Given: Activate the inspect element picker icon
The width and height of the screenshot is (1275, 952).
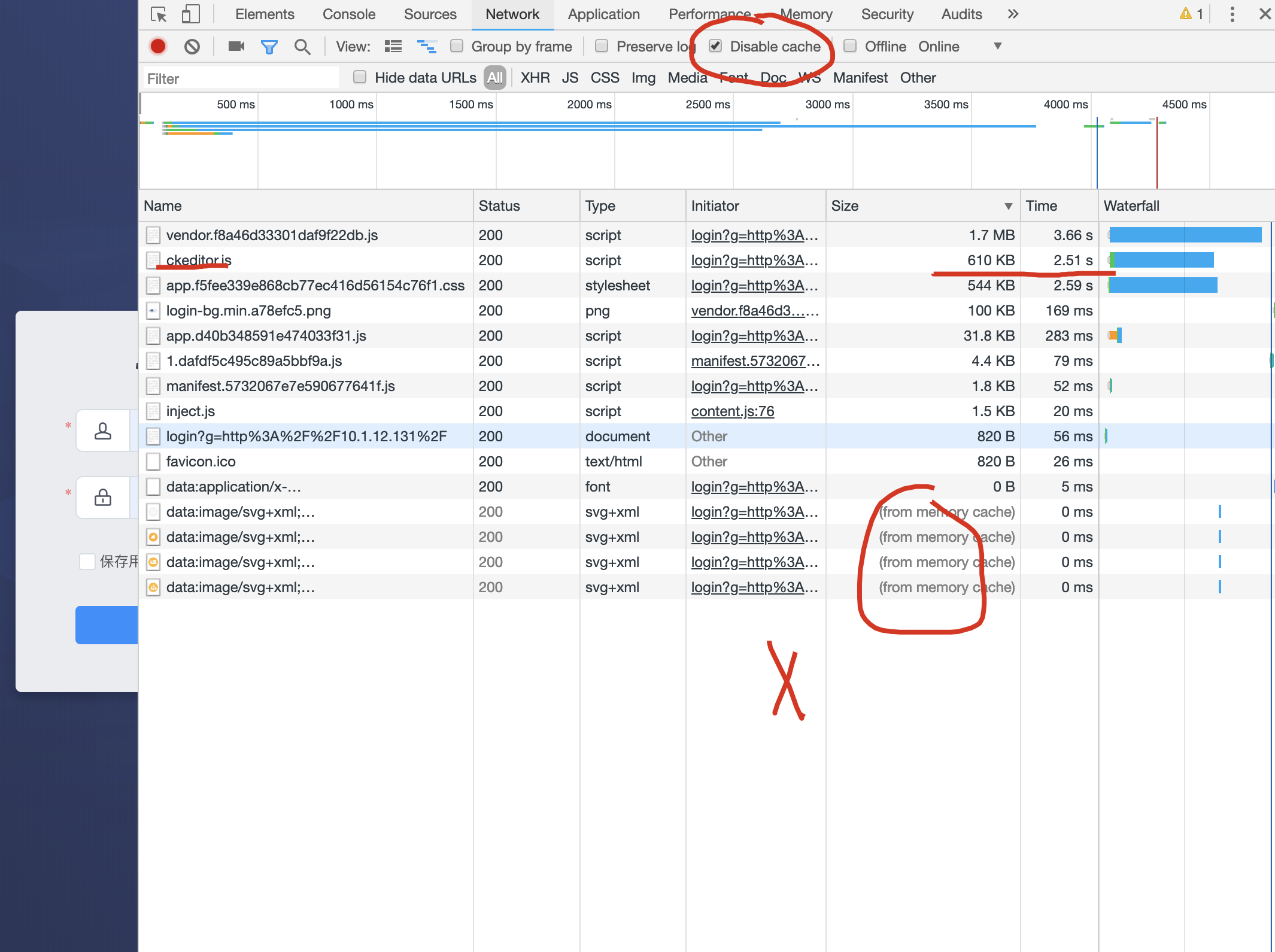Looking at the screenshot, I should (159, 14).
